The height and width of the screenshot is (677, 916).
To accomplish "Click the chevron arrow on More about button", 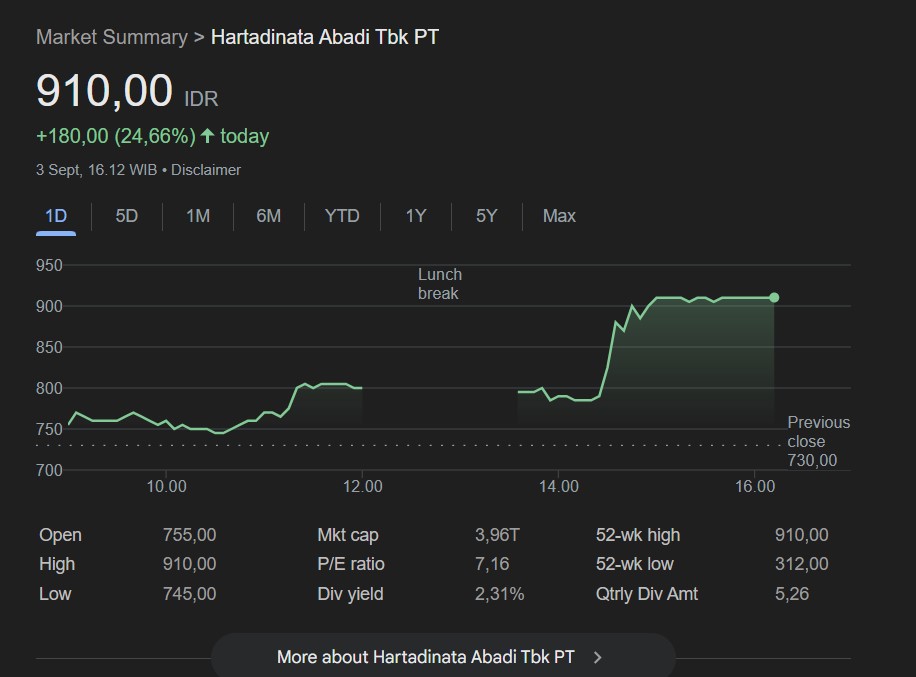I will tap(597, 657).
